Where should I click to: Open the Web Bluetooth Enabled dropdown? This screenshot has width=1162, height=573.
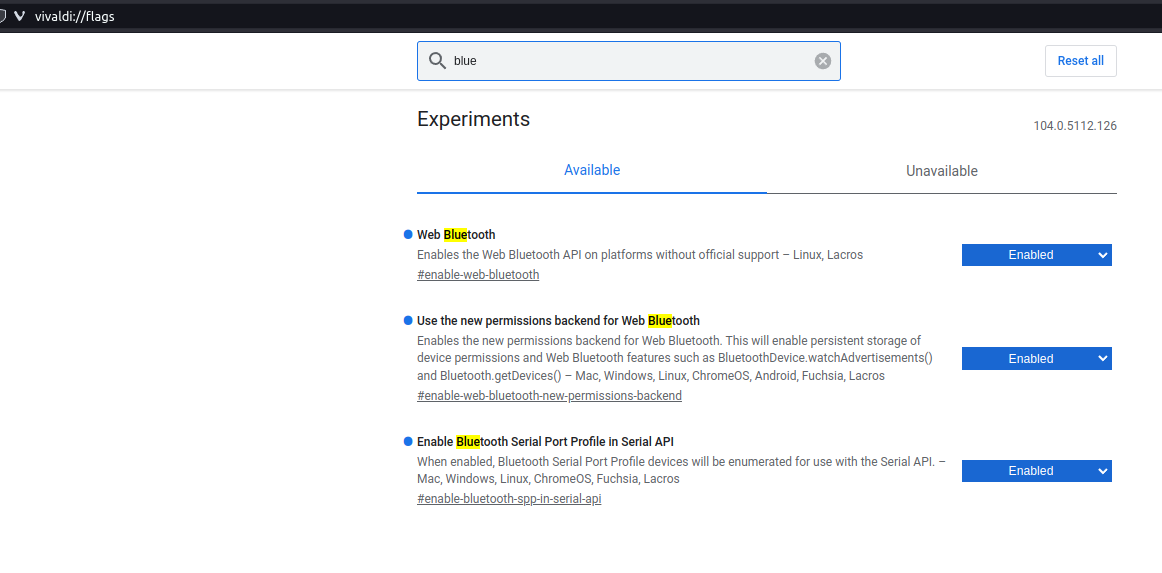click(1037, 255)
